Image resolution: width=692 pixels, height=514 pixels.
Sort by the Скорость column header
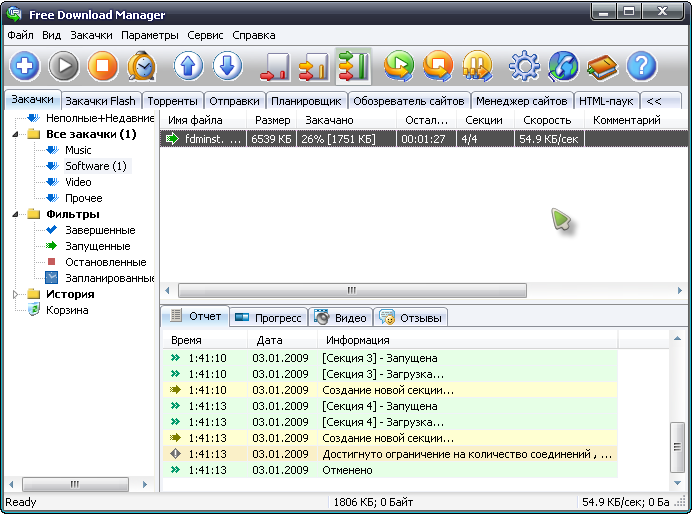point(549,120)
